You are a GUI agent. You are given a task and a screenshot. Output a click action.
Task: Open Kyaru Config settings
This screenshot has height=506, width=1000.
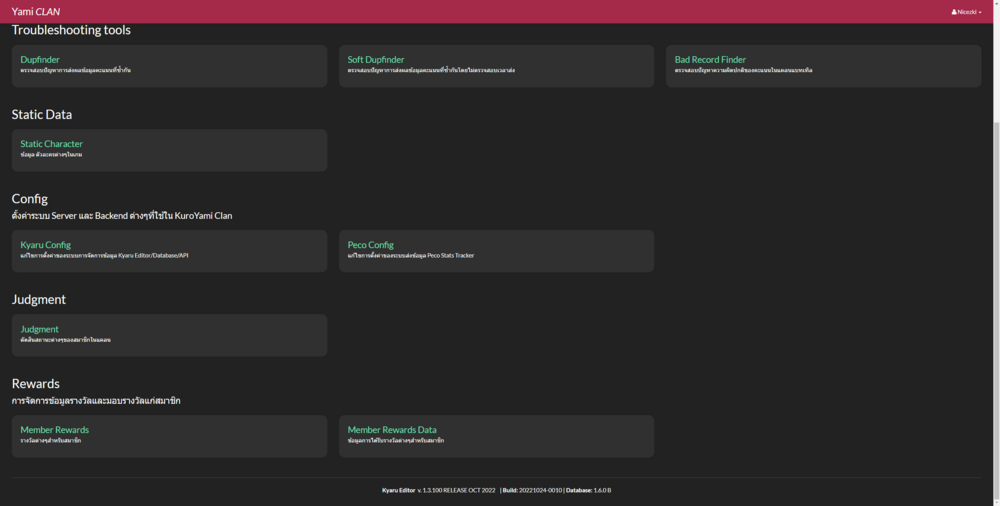tap(45, 245)
